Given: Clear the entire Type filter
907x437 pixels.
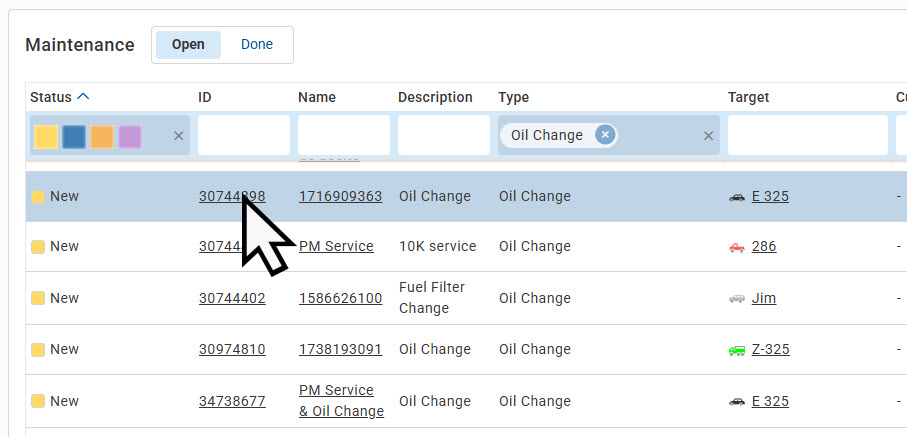Looking at the screenshot, I should click(708, 135).
